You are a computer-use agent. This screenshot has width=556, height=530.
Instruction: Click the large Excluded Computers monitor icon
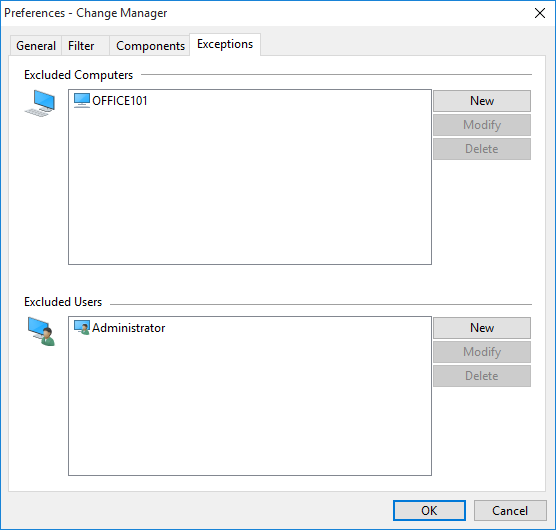click(40, 103)
